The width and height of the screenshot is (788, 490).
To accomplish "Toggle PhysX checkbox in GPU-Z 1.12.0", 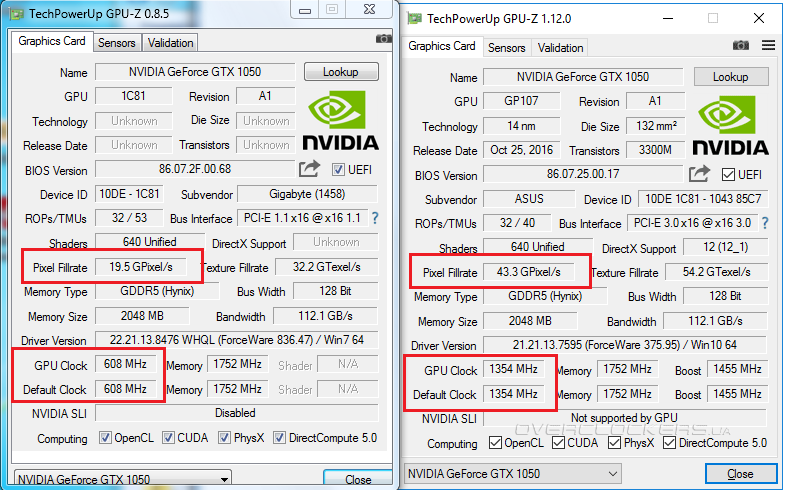I will click(x=614, y=443).
